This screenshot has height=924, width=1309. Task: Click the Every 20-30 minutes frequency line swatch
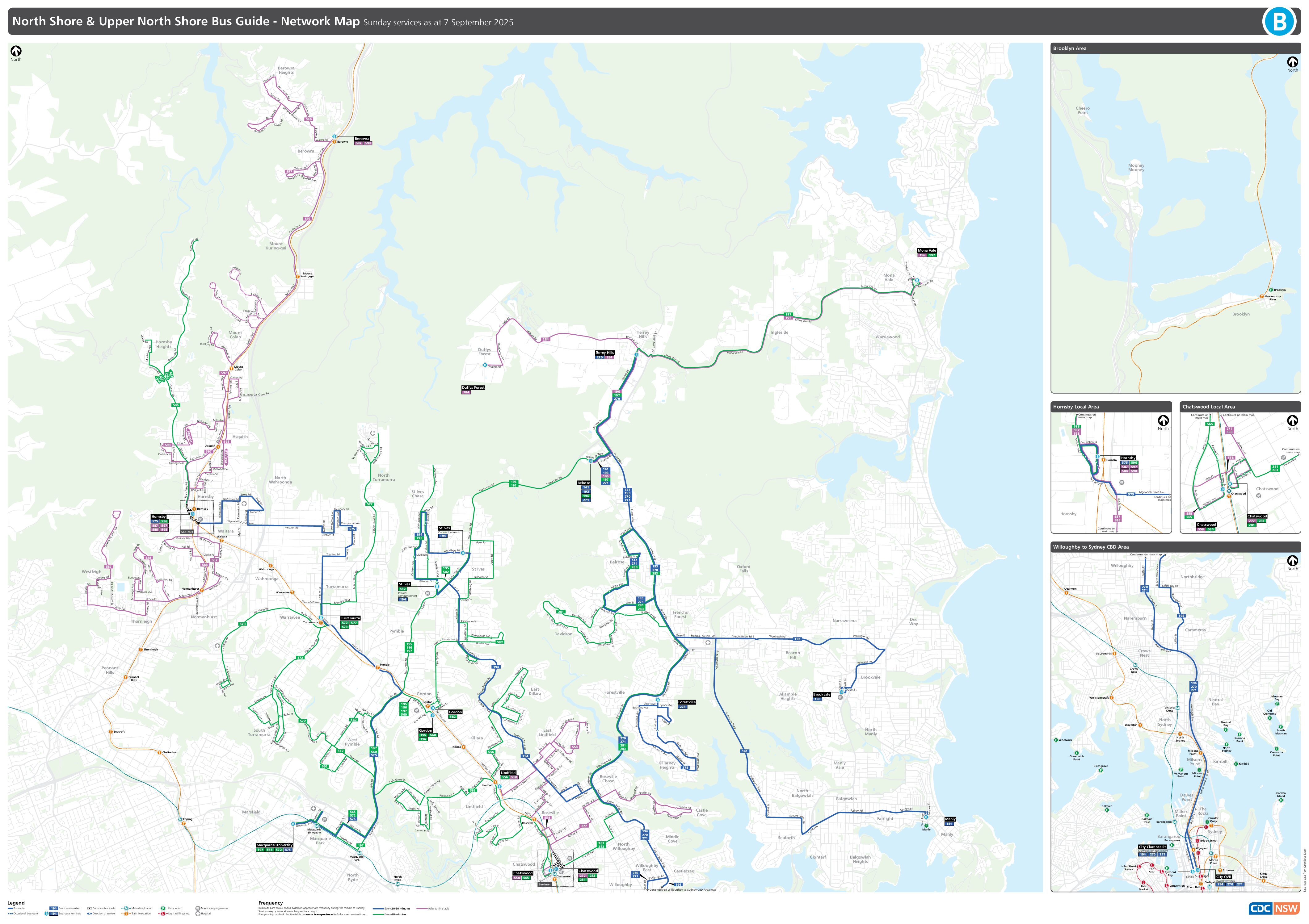point(378,909)
